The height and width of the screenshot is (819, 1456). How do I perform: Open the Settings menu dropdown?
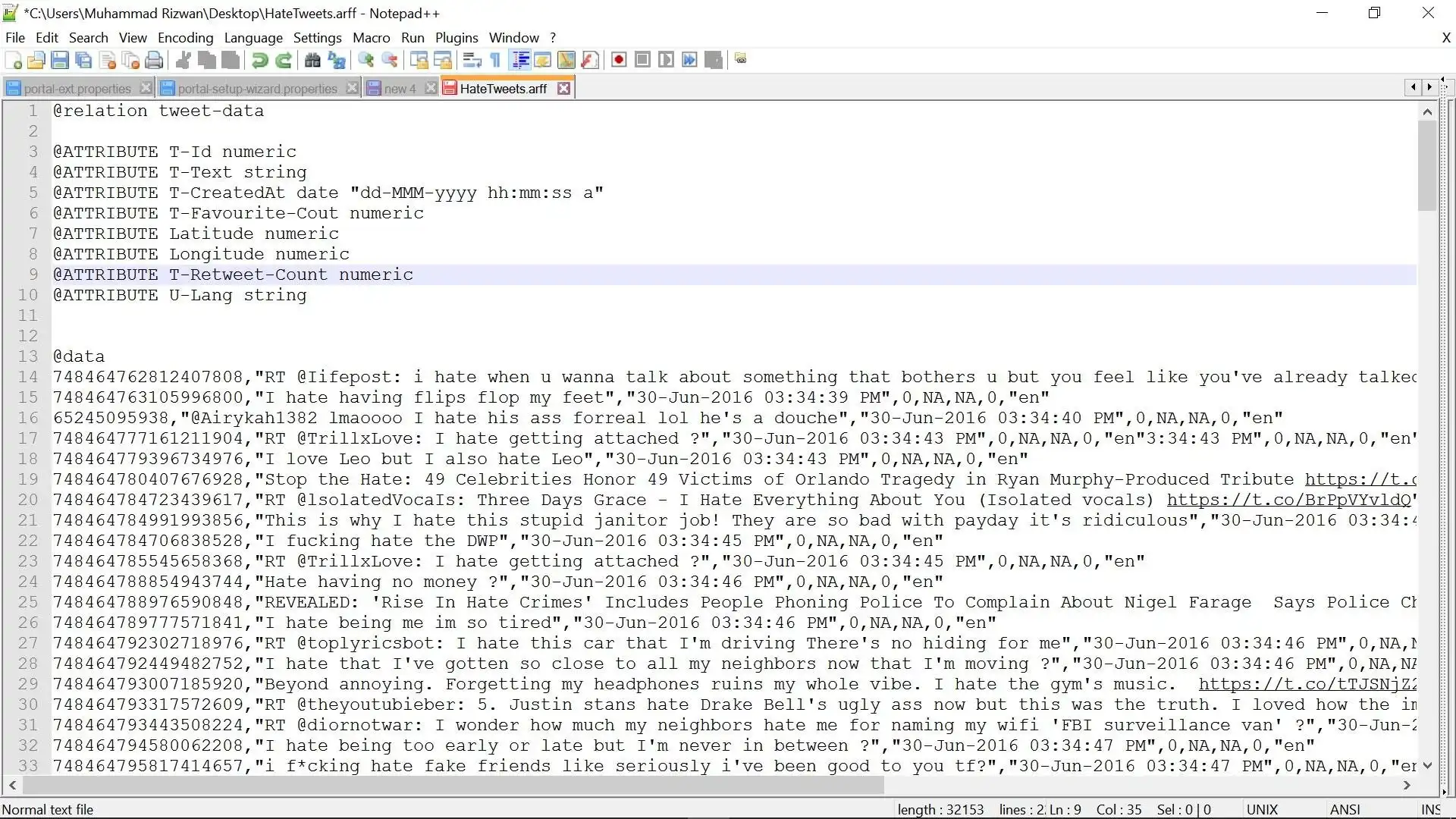tap(316, 37)
